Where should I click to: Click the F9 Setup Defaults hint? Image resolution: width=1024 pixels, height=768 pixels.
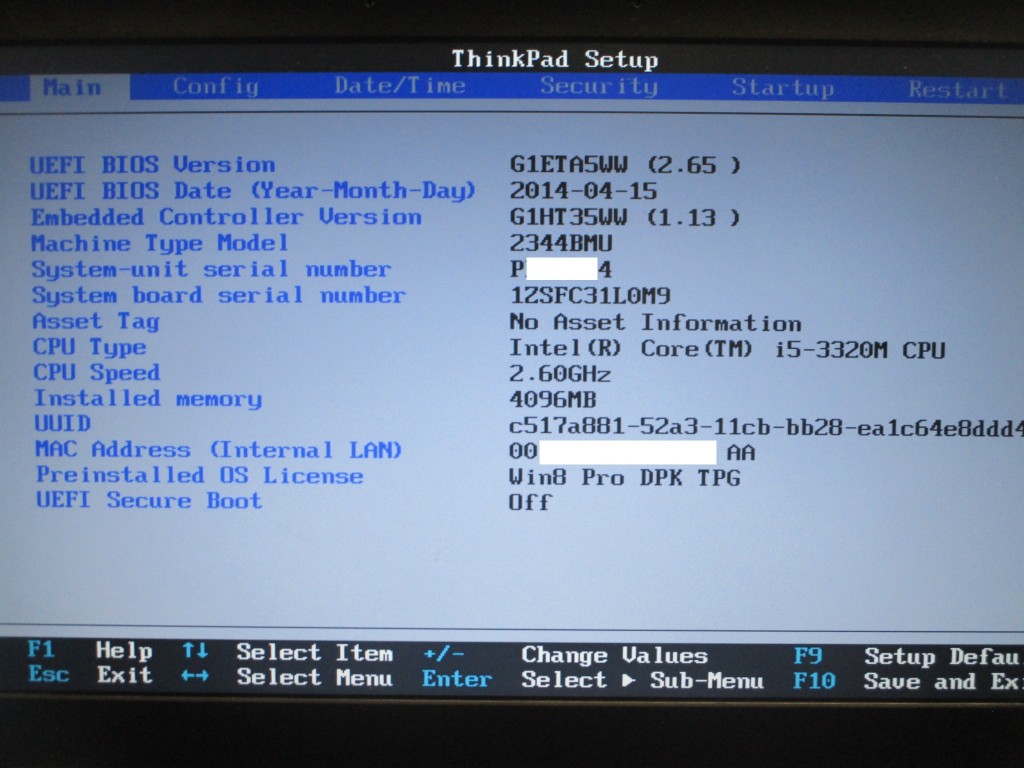click(908, 656)
